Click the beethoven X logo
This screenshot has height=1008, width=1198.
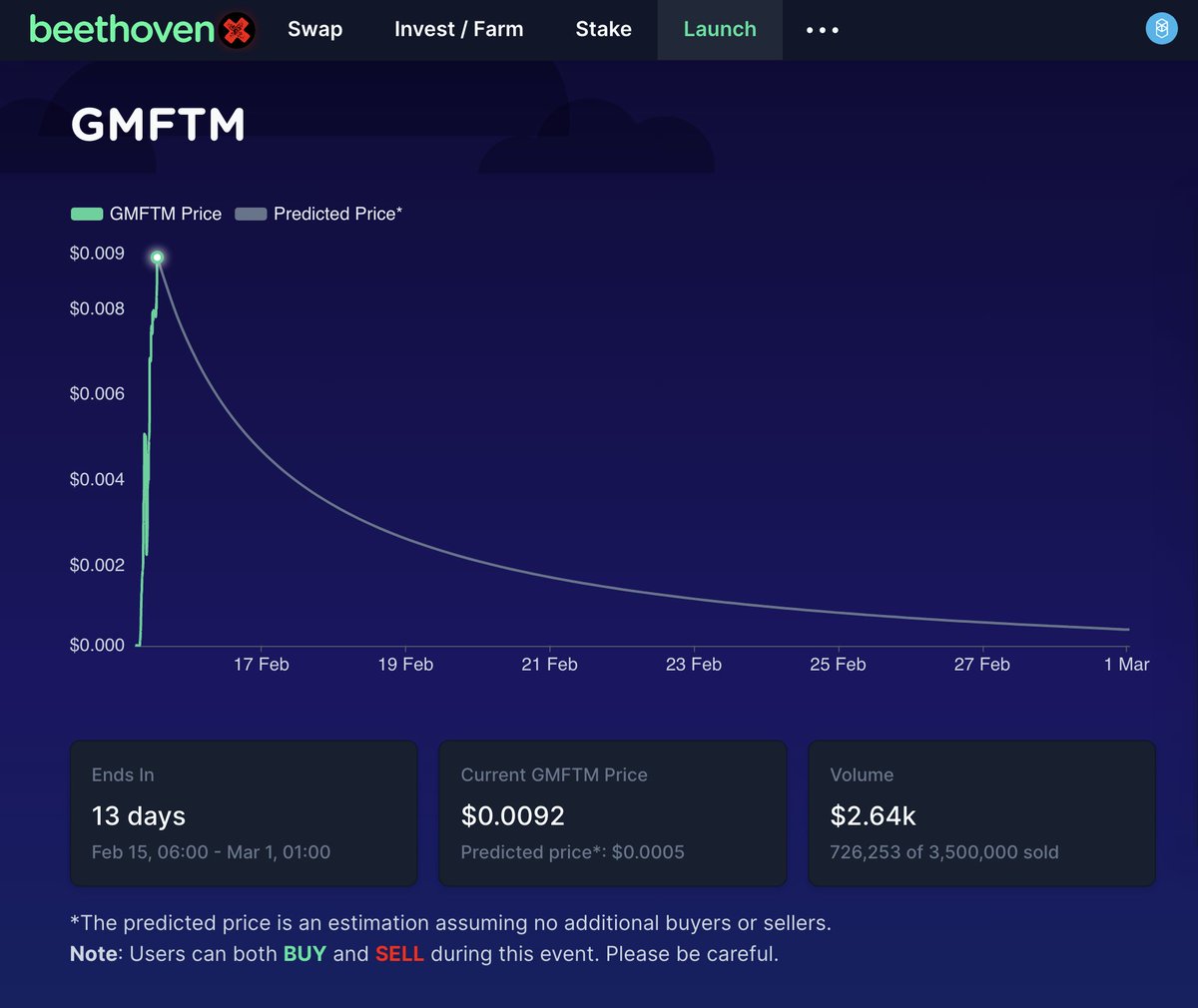click(142, 30)
